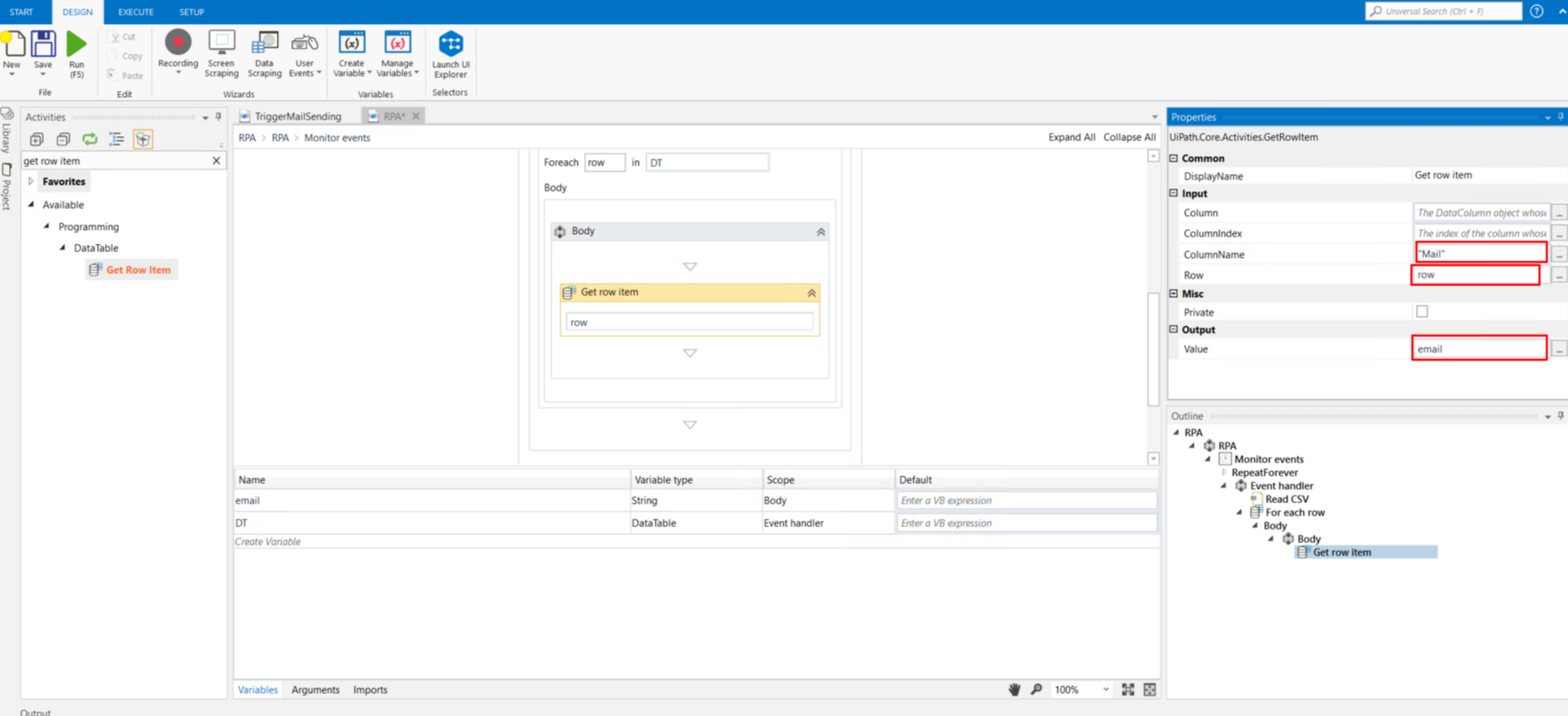Click the Save icon in ribbon

coord(43,45)
